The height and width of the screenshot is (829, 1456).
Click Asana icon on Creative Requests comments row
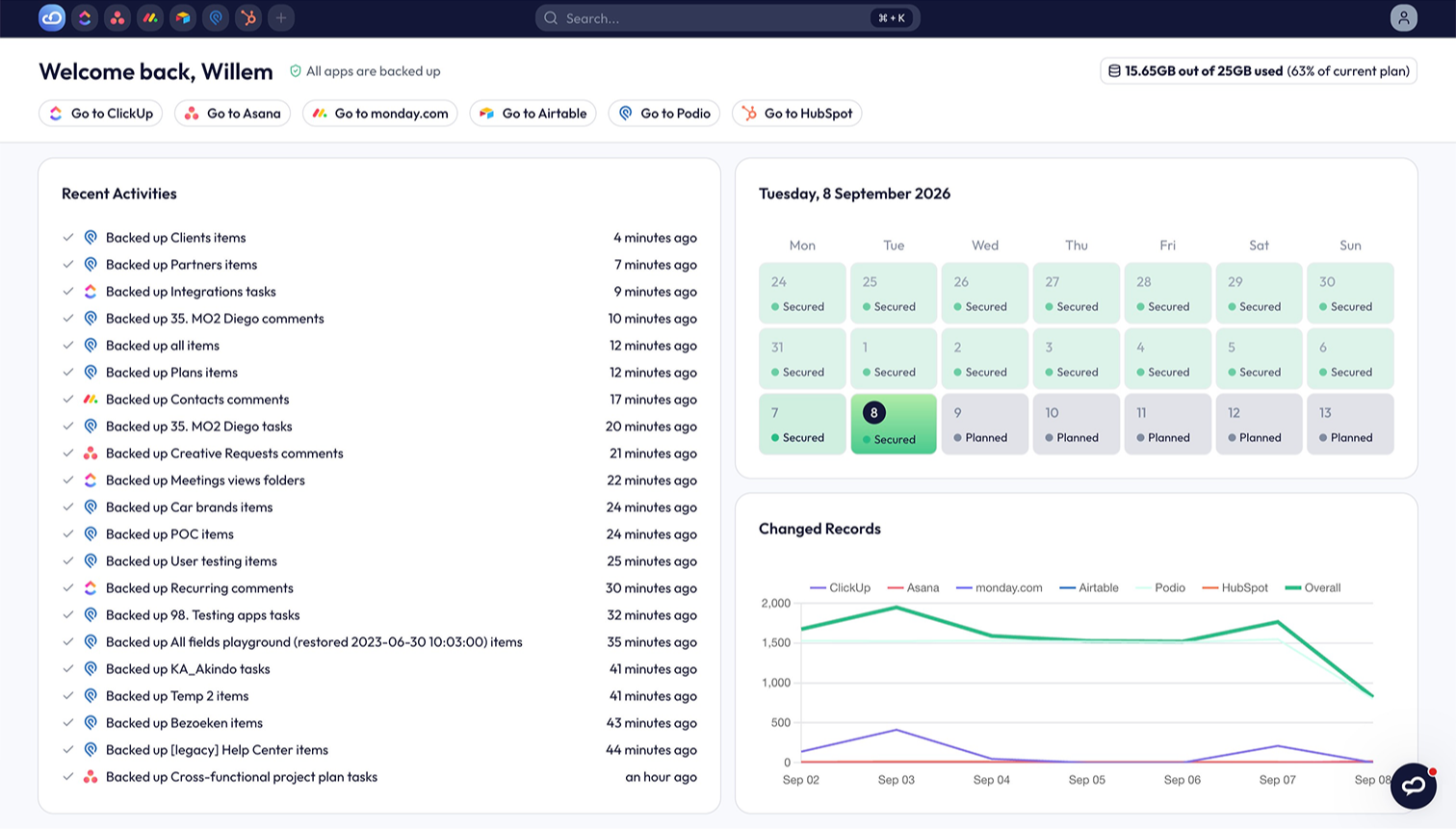coord(91,453)
